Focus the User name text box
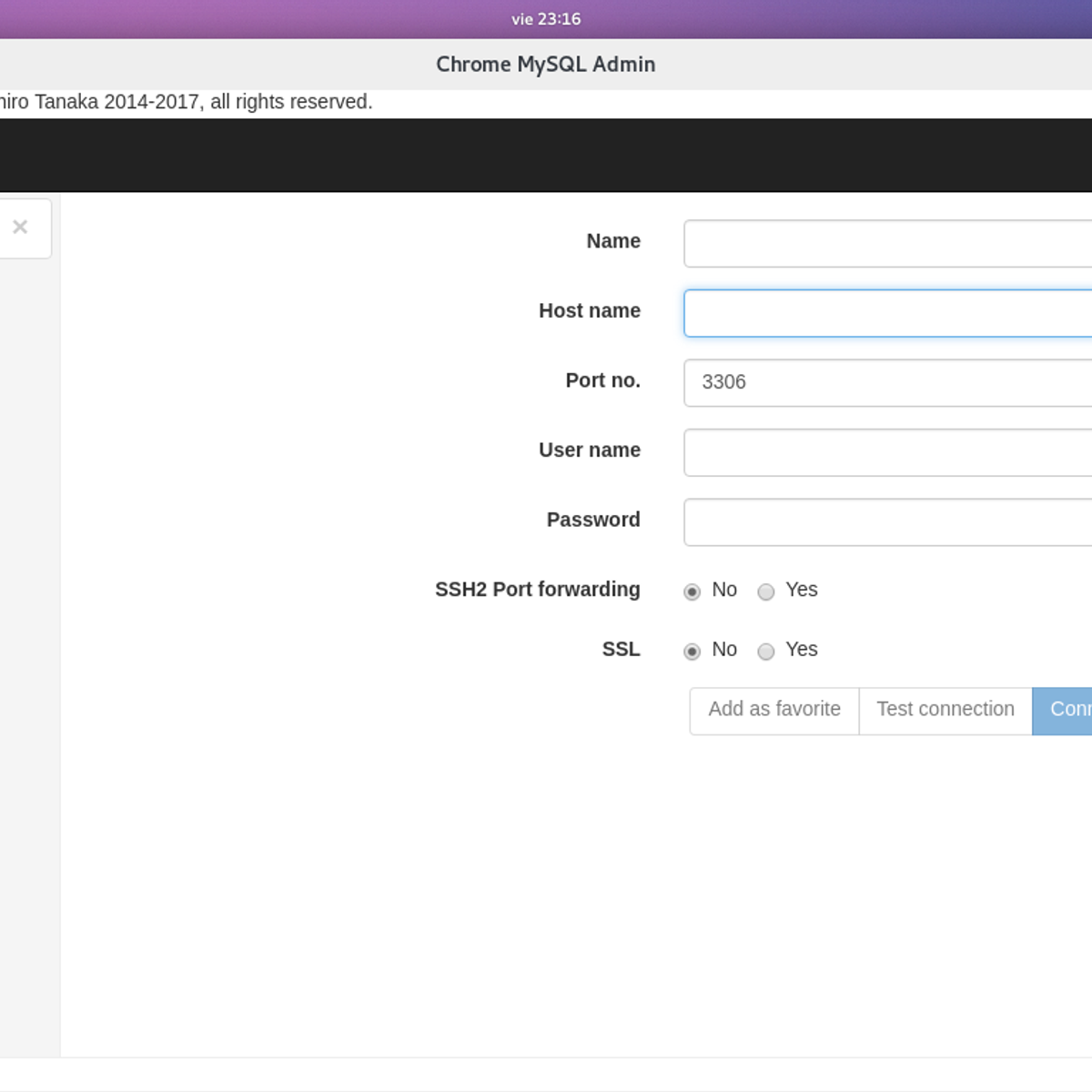This screenshot has width=1092, height=1092. pos(887,452)
